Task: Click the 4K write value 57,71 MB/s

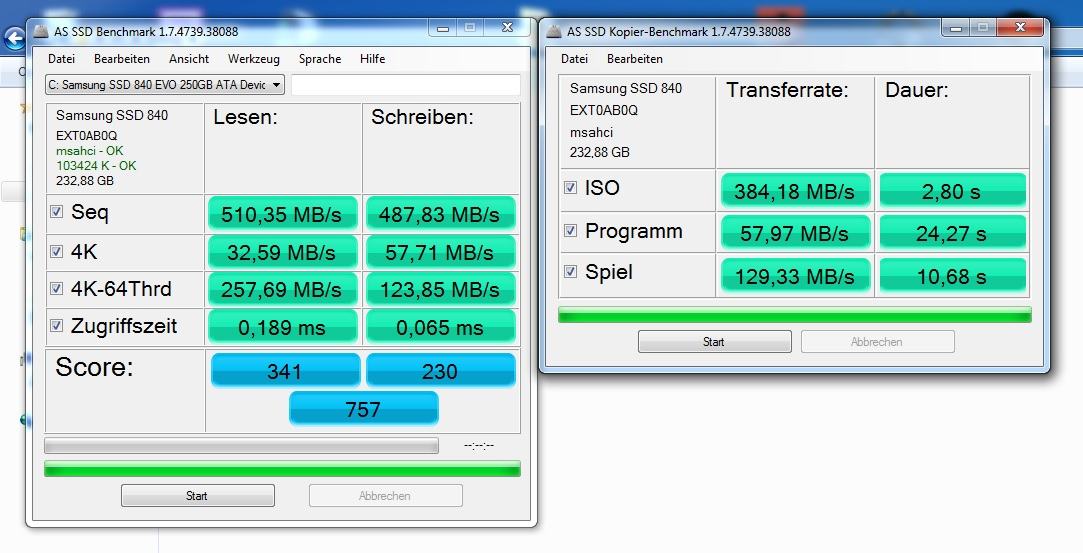Action: coord(440,252)
